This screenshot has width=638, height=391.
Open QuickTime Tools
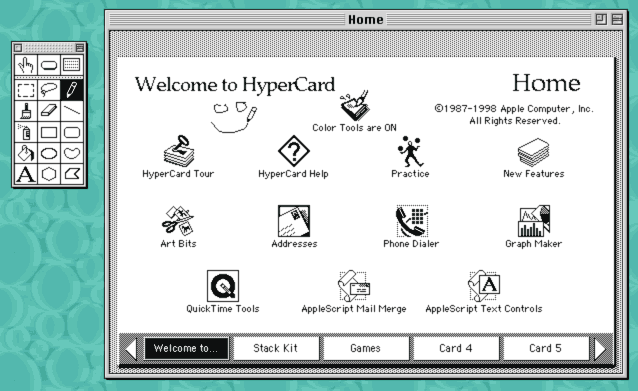pyautogui.click(x=223, y=292)
